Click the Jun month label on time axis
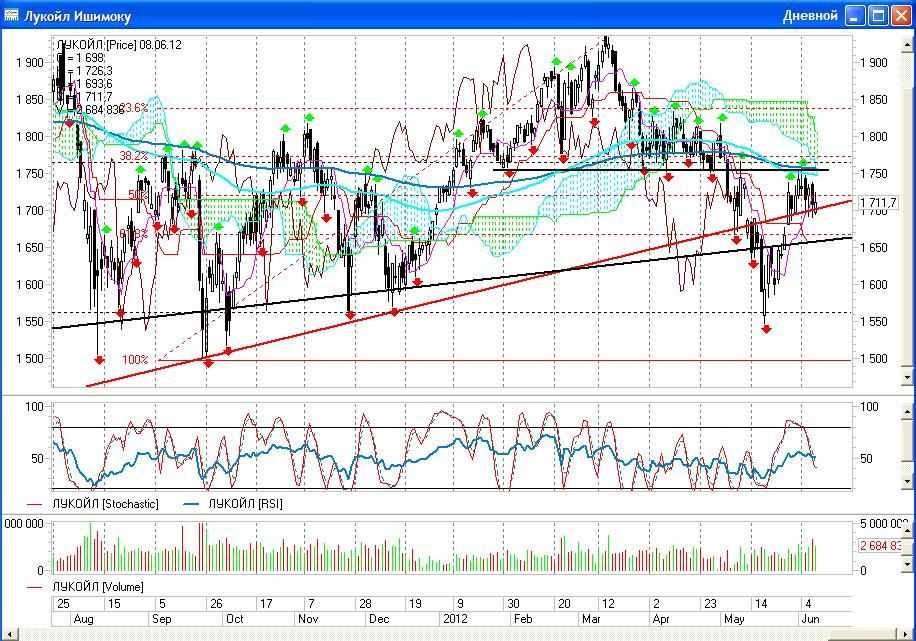The image size is (916, 641). 810,619
